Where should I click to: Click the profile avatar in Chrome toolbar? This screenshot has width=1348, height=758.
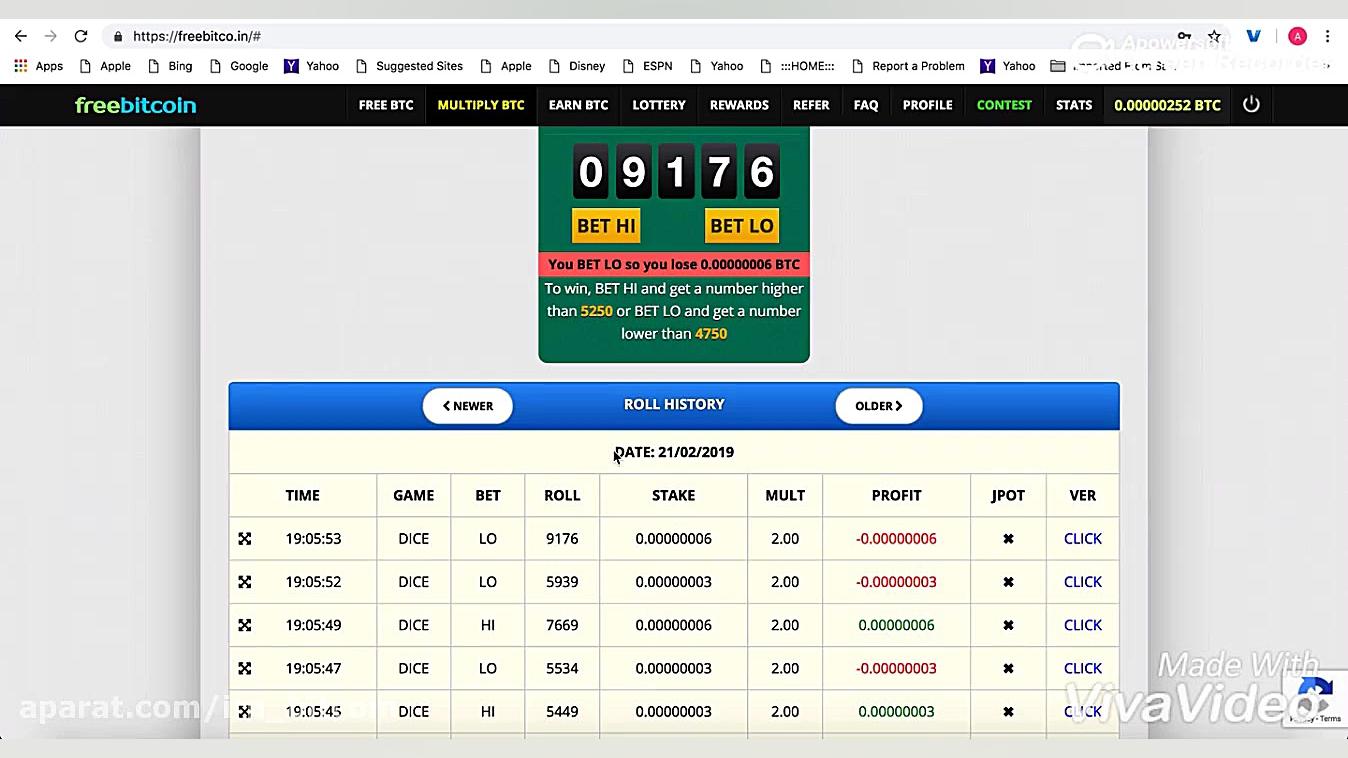click(x=1297, y=36)
